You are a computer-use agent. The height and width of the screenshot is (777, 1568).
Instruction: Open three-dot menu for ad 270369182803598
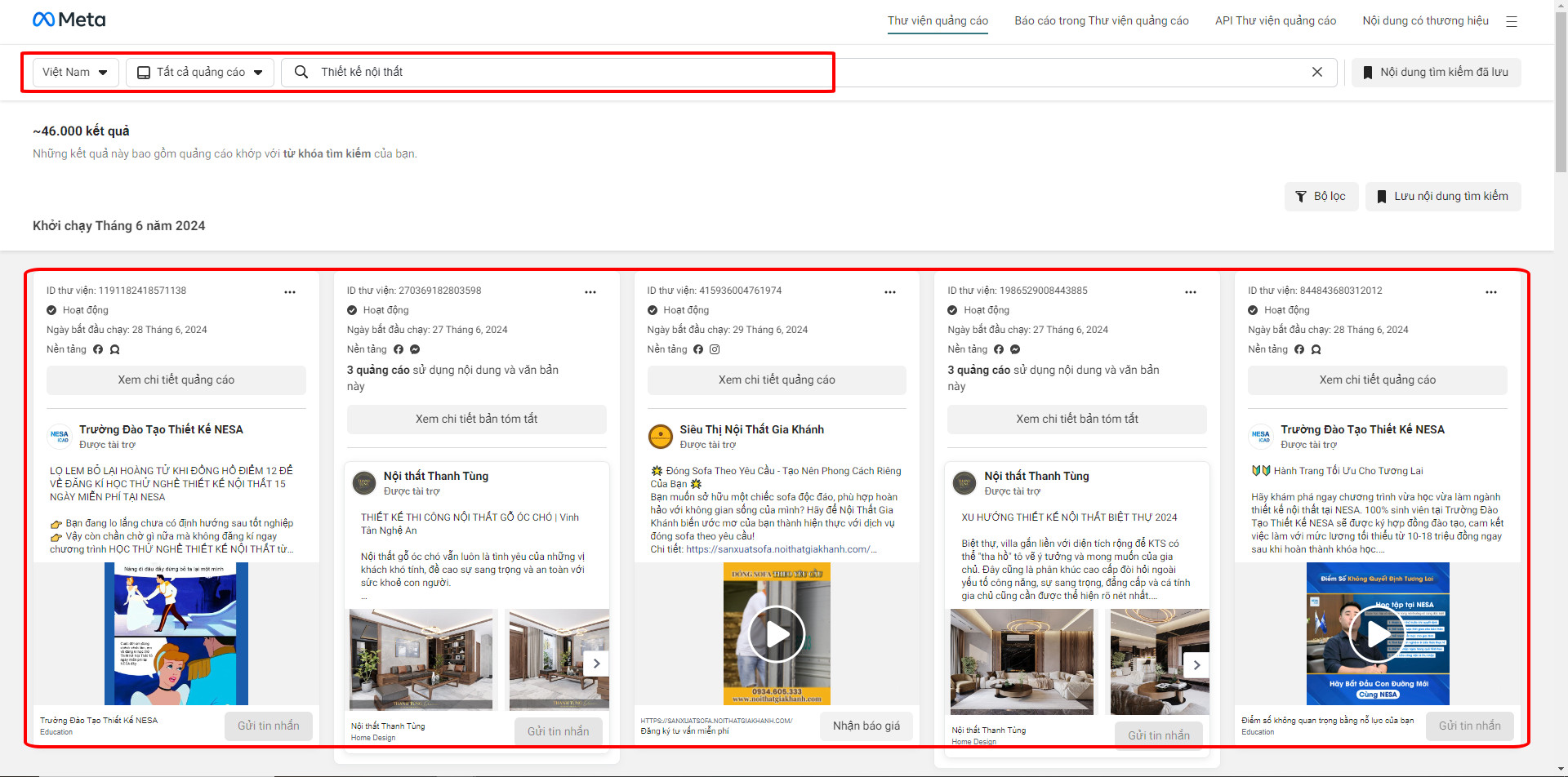pyautogui.click(x=590, y=291)
